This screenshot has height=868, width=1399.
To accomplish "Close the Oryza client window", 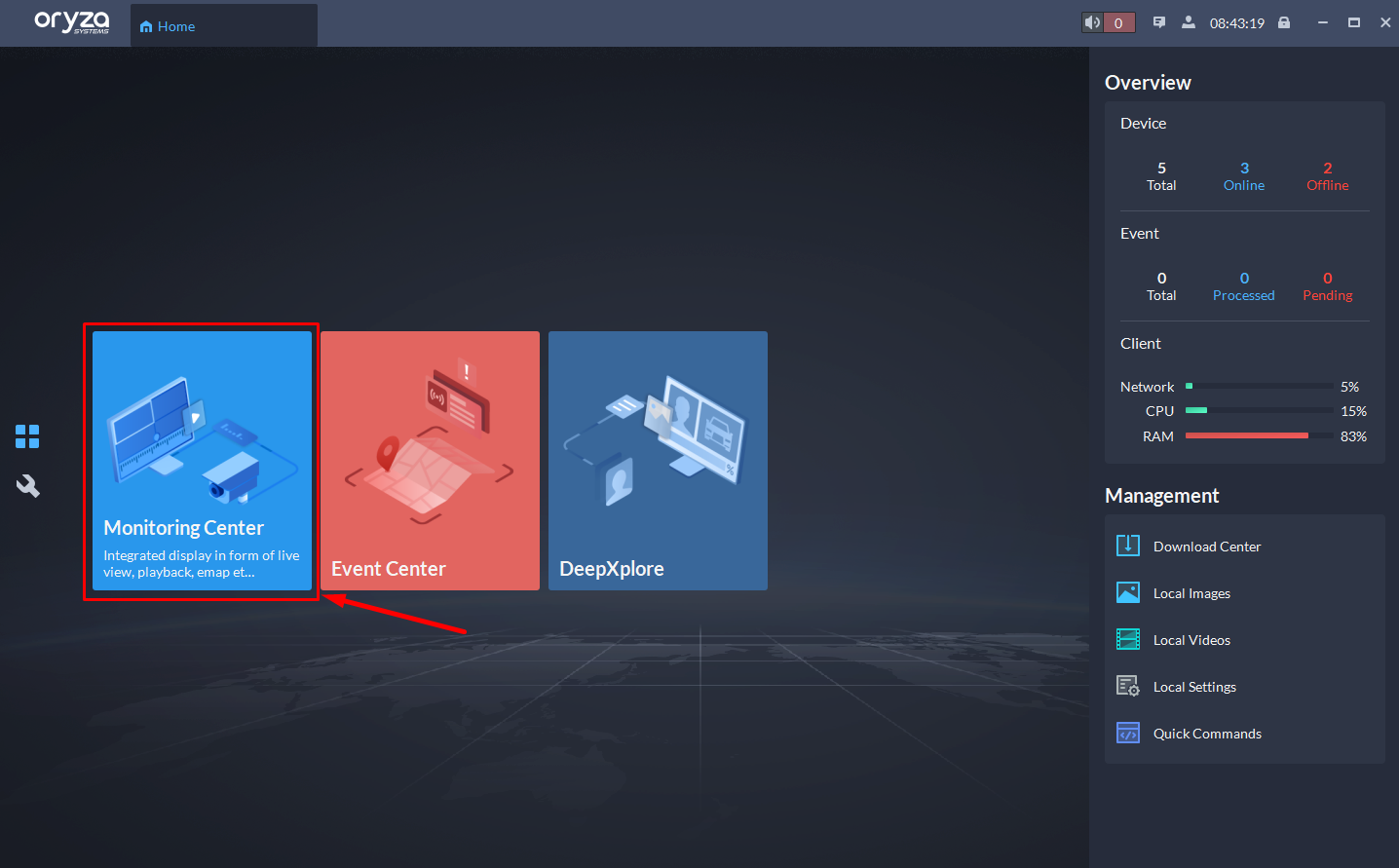I will pyautogui.click(x=1385, y=22).
